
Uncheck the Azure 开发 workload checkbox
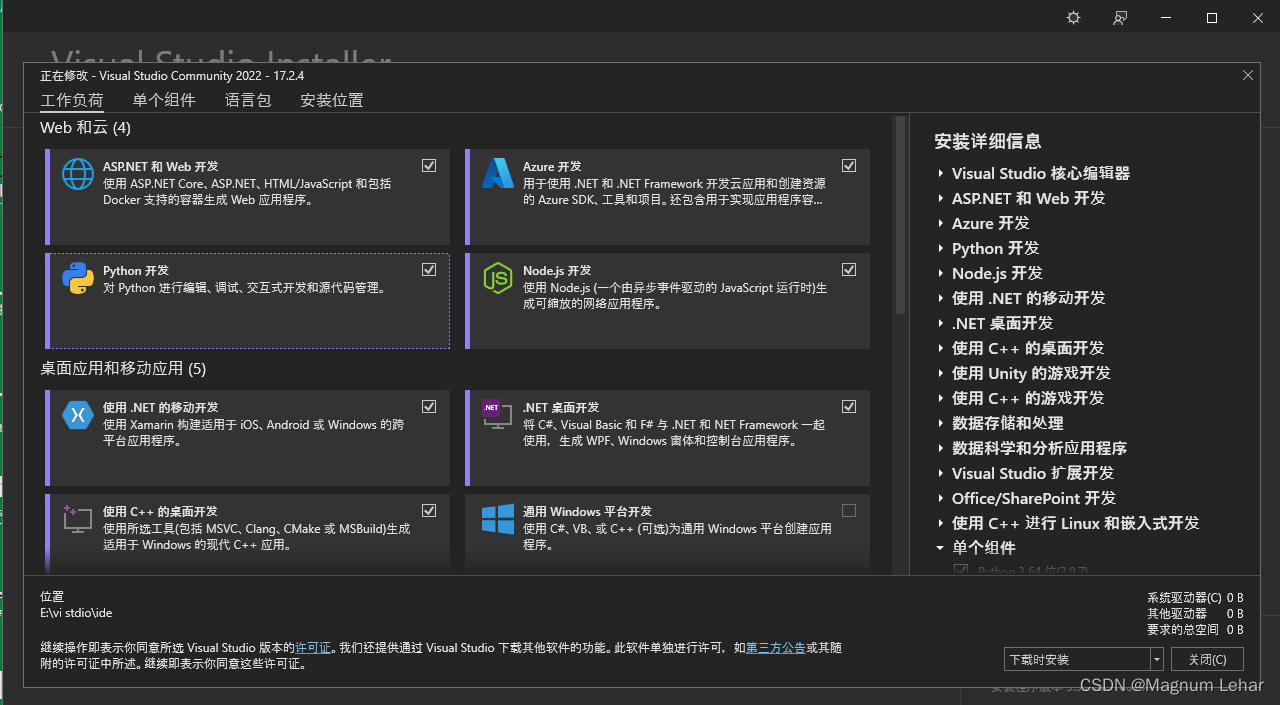[x=849, y=165]
